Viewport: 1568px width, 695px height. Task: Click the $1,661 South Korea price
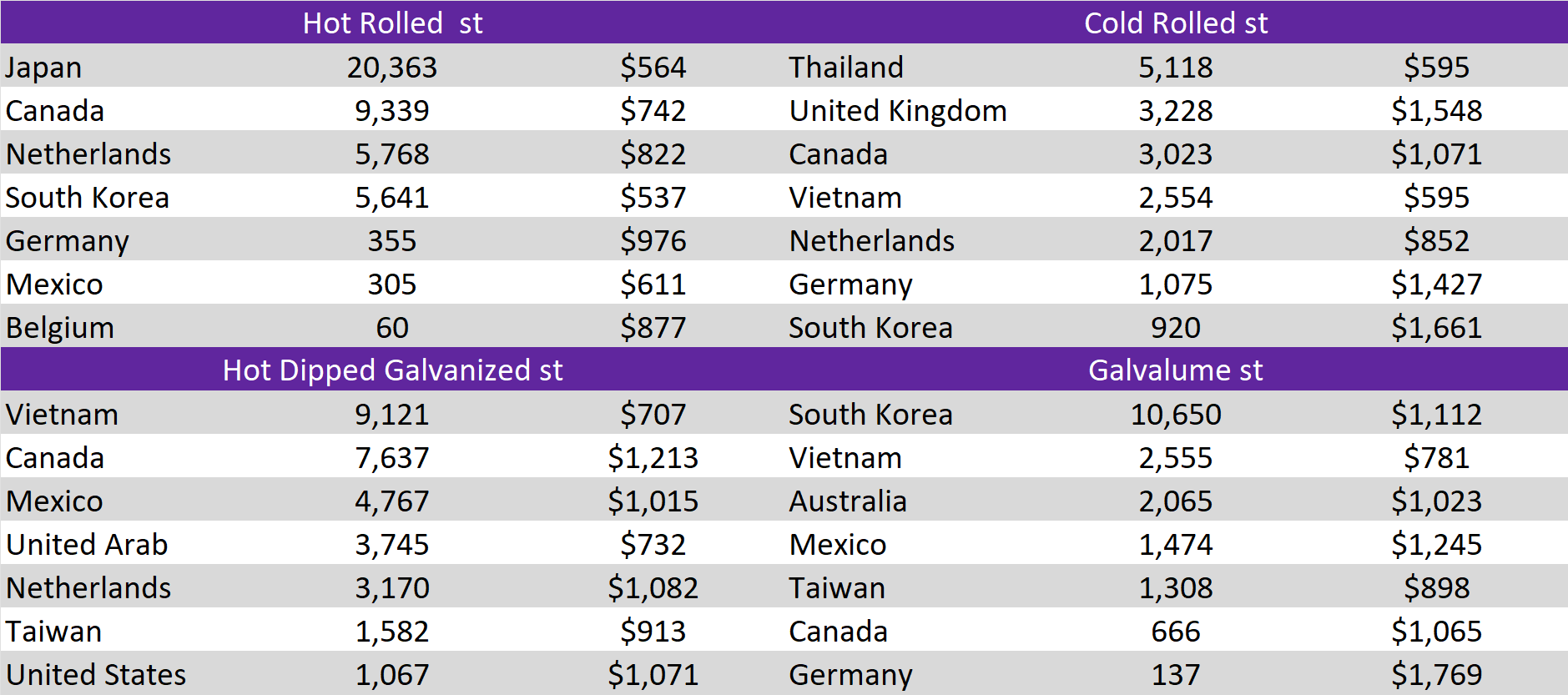point(1436,327)
